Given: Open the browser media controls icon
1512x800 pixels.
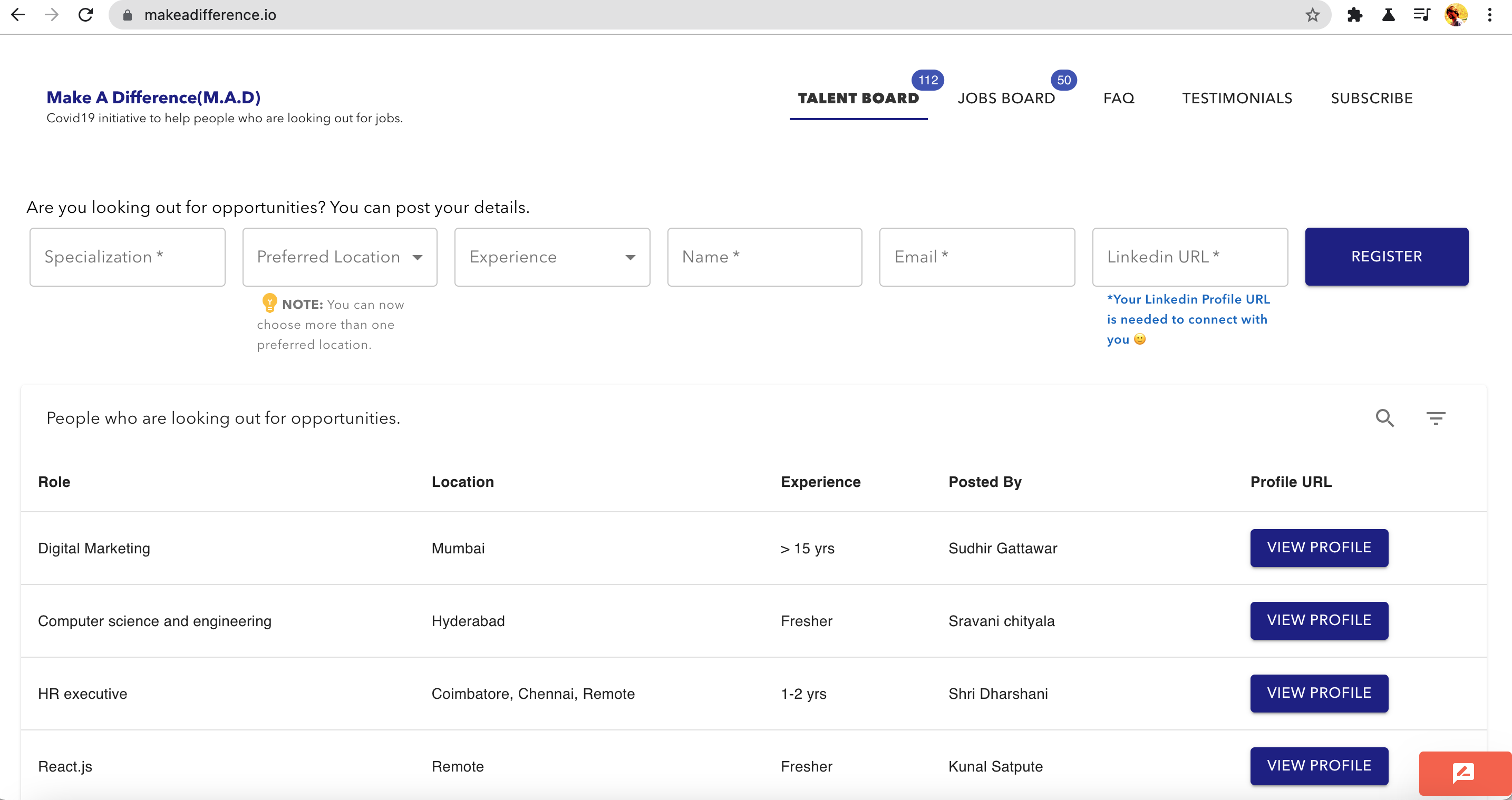Looking at the screenshot, I should point(1422,15).
